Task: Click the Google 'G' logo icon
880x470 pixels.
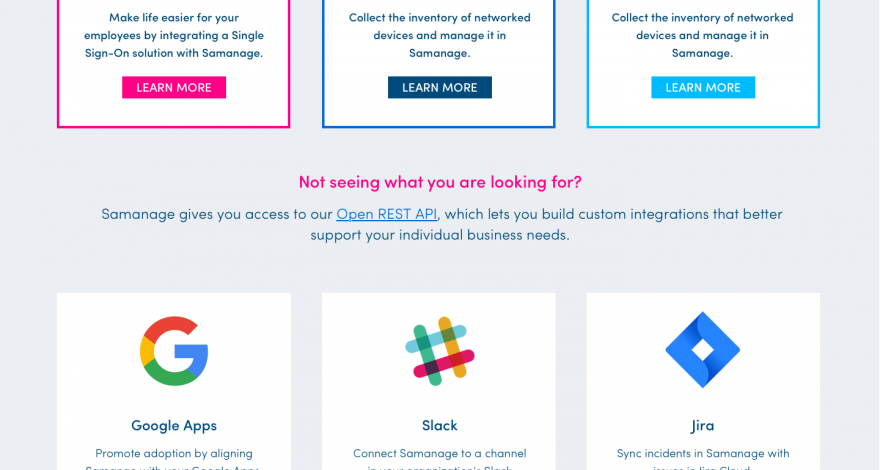Action: [x=174, y=351]
